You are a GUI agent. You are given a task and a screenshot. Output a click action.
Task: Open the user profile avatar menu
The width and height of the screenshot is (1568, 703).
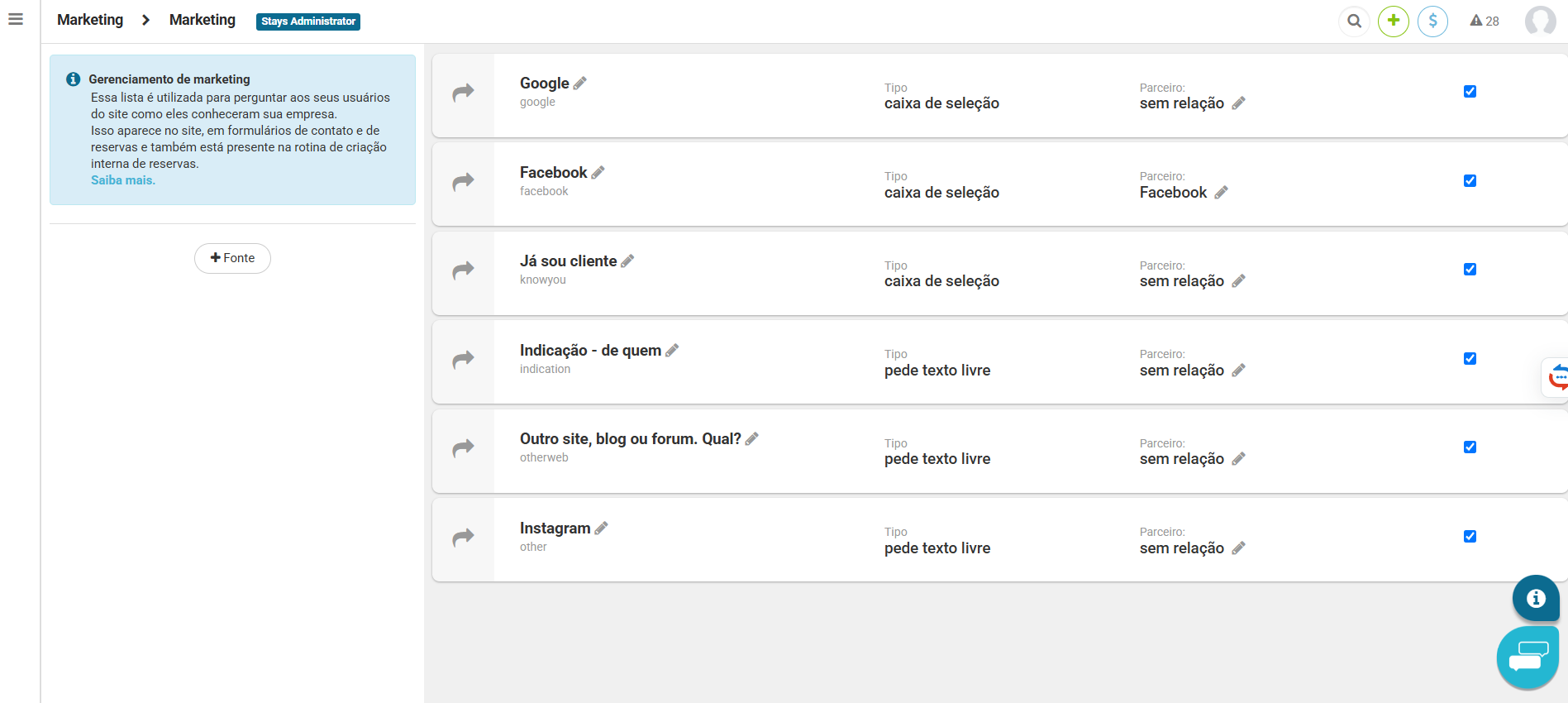tap(1540, 21)
